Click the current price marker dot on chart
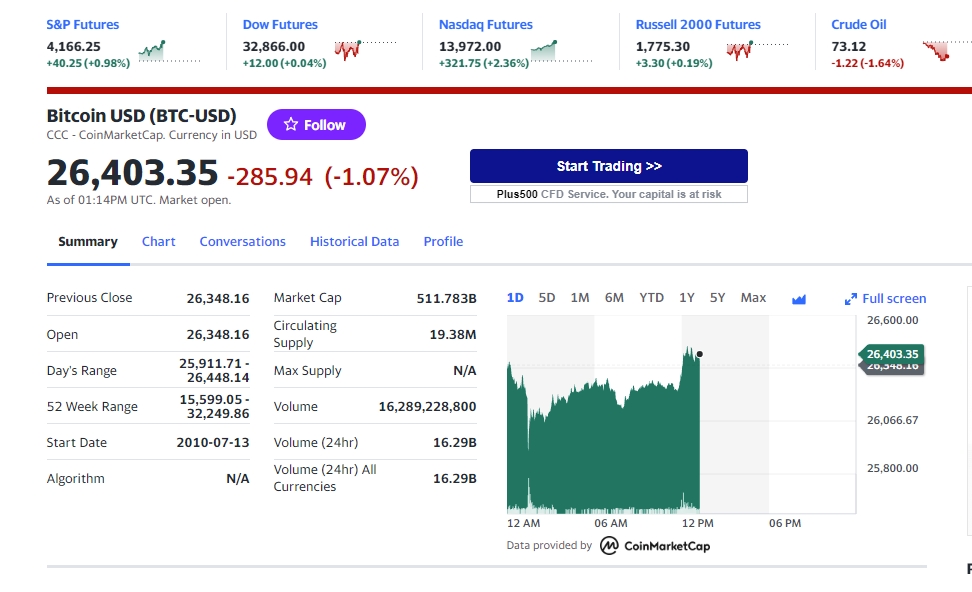972x592 pixels. click(x=699, y=354)
